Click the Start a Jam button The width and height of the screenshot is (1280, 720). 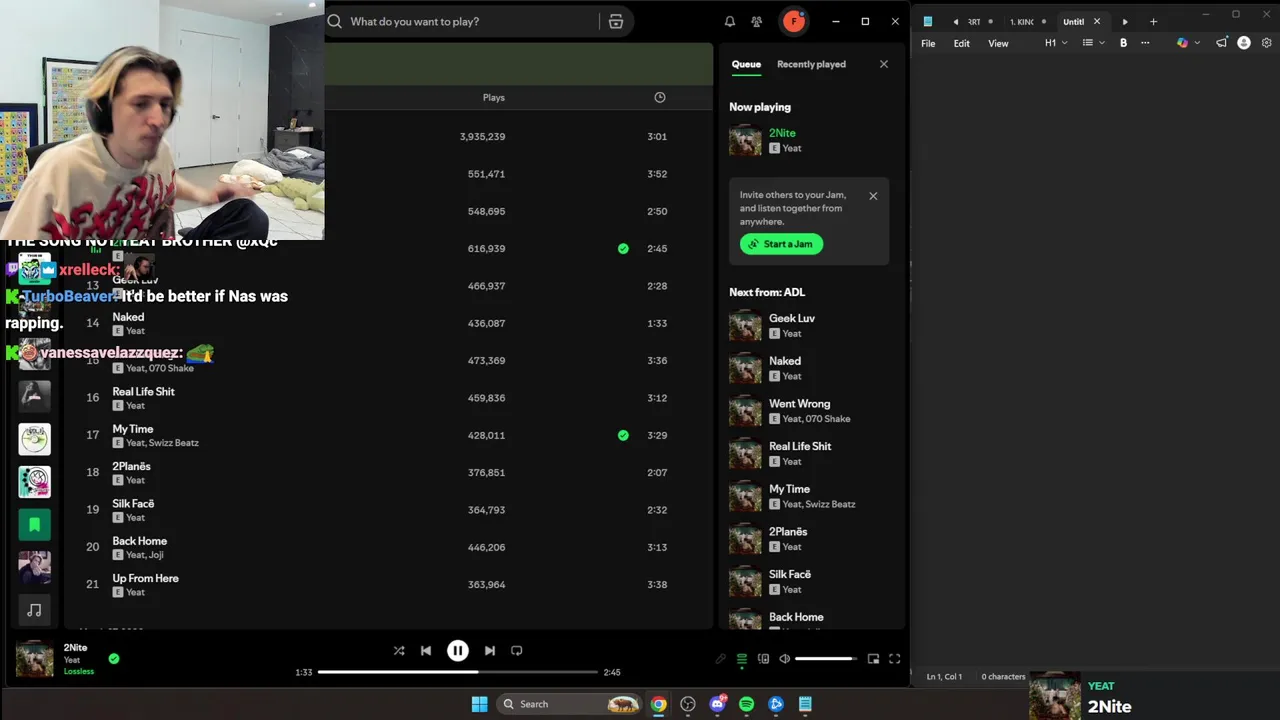tap(781, 244)
